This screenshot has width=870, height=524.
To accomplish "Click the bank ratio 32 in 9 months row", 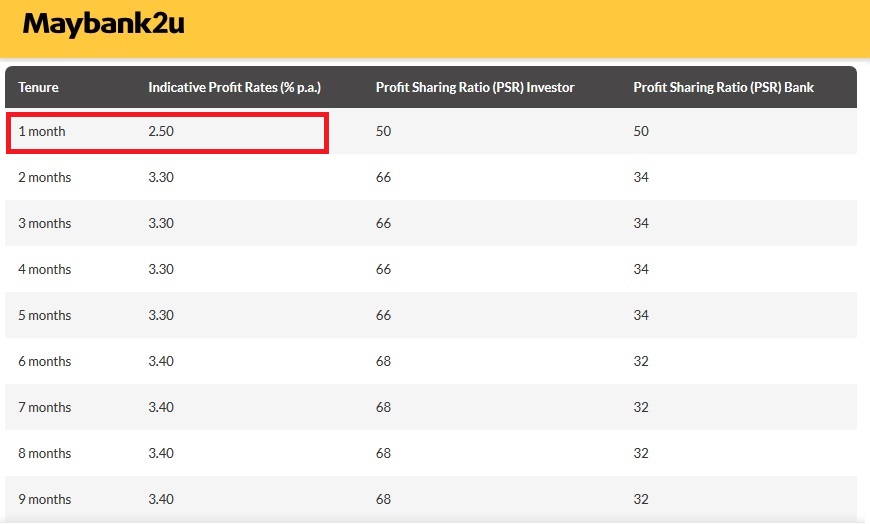I will 641,499.
